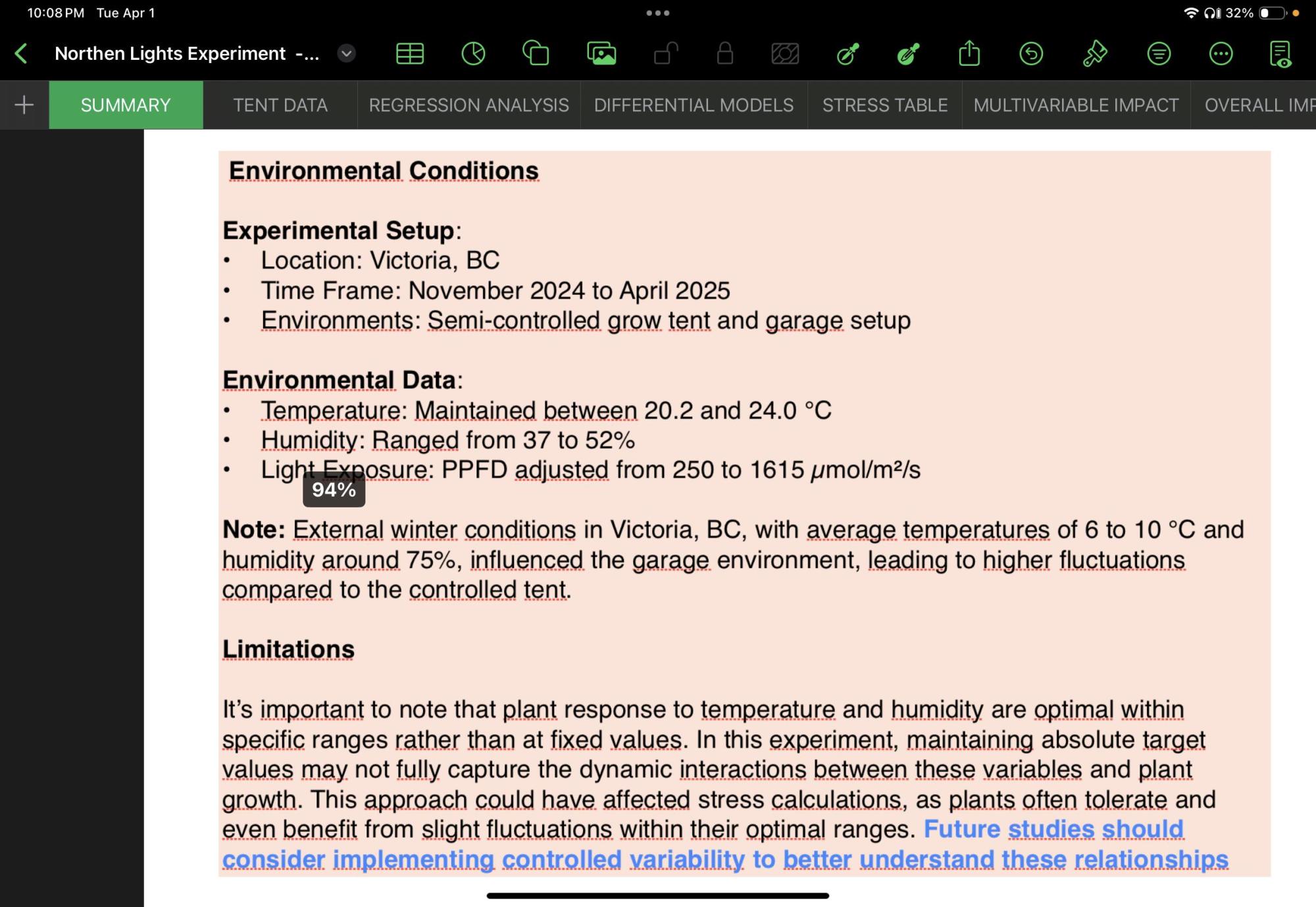Tap the Lock icon in toolbar

tap(725, 53)
